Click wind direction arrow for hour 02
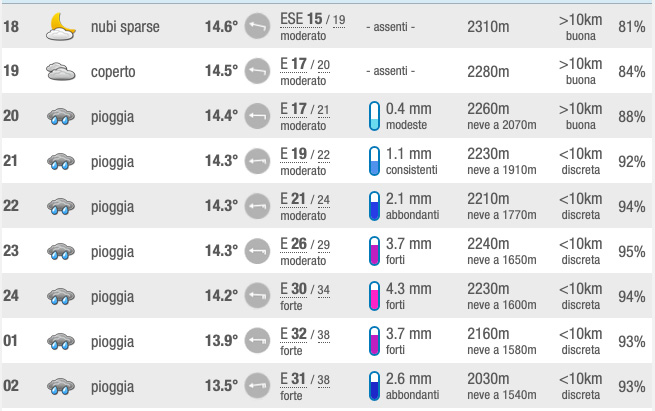 (257, 386)
